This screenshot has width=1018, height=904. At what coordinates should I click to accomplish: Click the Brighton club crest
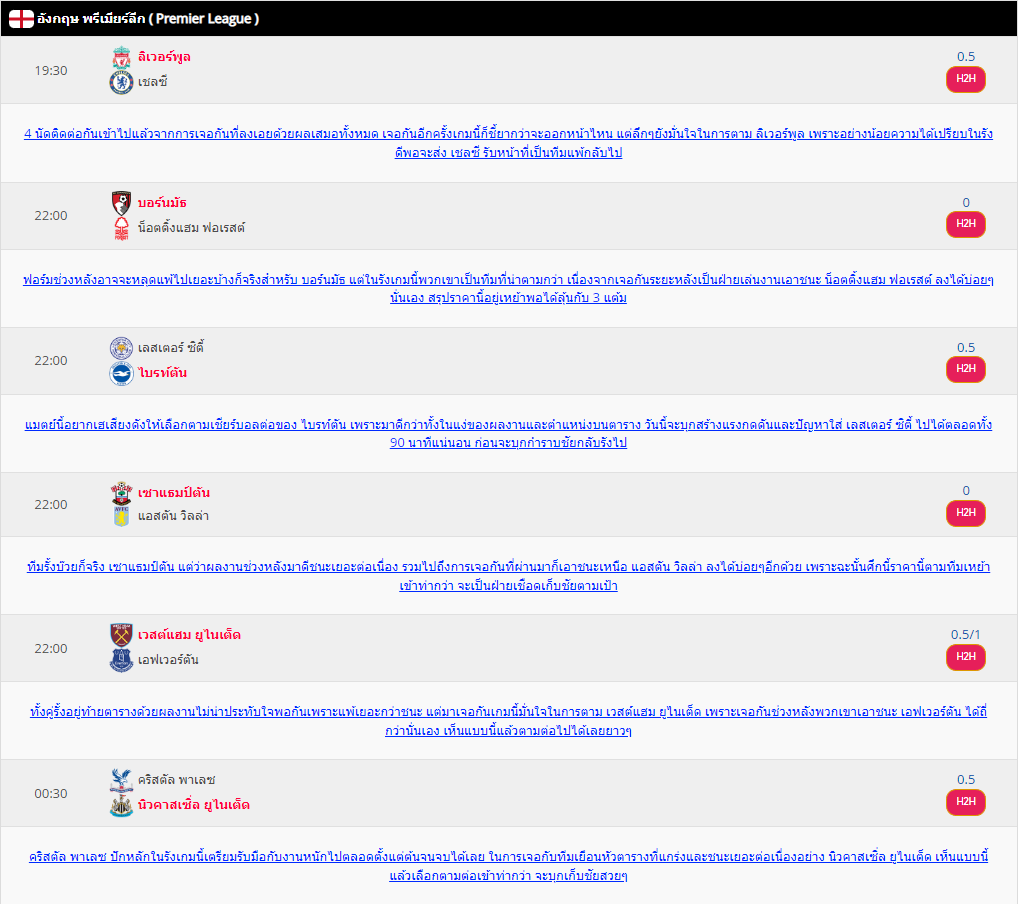[121, 373]
